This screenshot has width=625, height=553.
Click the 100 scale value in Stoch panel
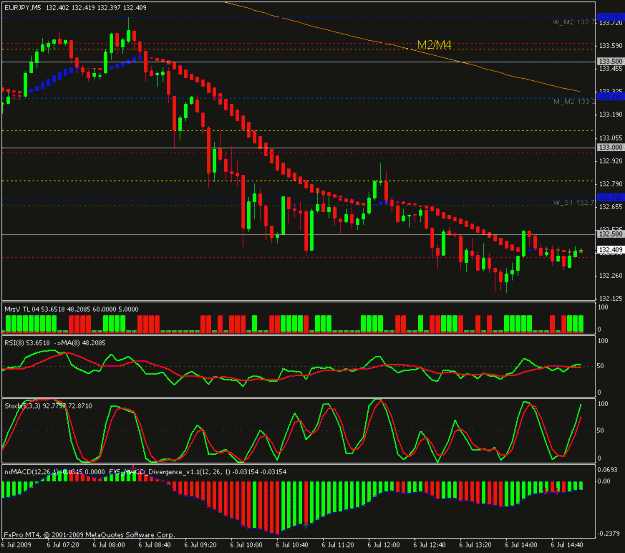tap(603, 404)
